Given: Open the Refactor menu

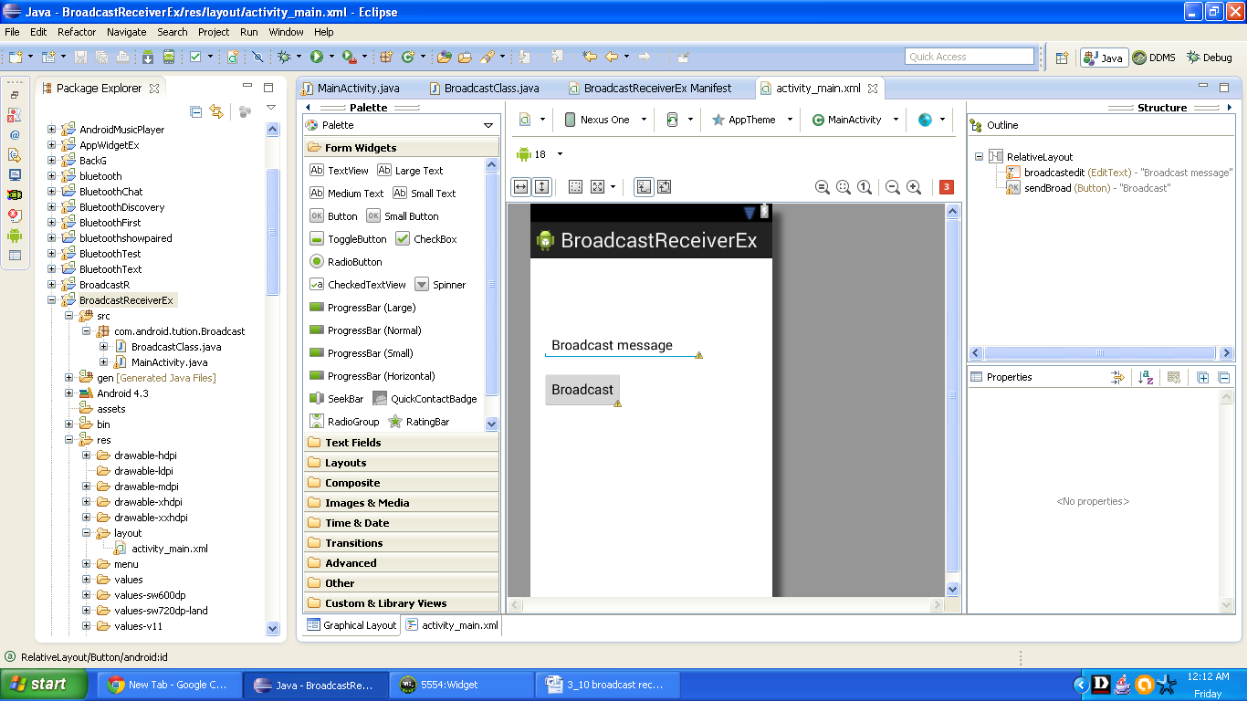Looking at the screenshot, I should pyautogui.click(x=77, y=32).
